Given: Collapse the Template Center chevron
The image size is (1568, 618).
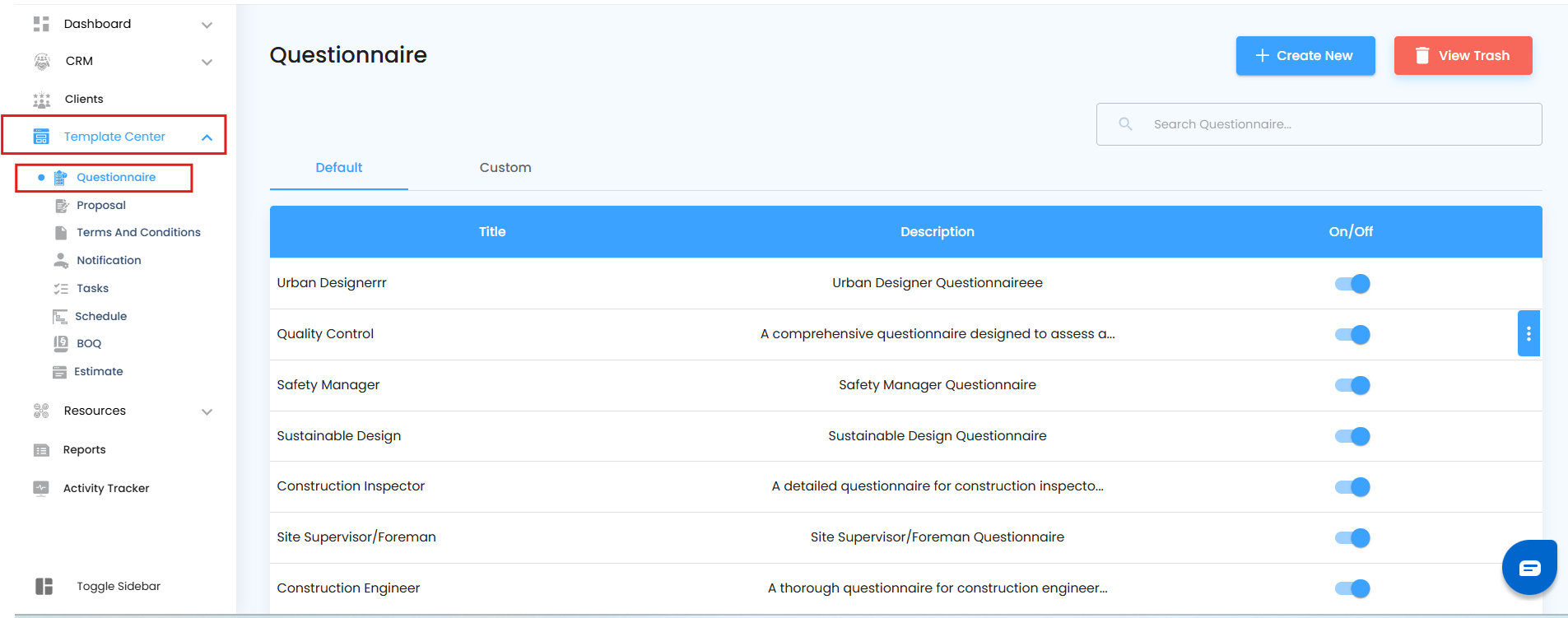Looking at the screenshot, I should [x=207, y=137].
